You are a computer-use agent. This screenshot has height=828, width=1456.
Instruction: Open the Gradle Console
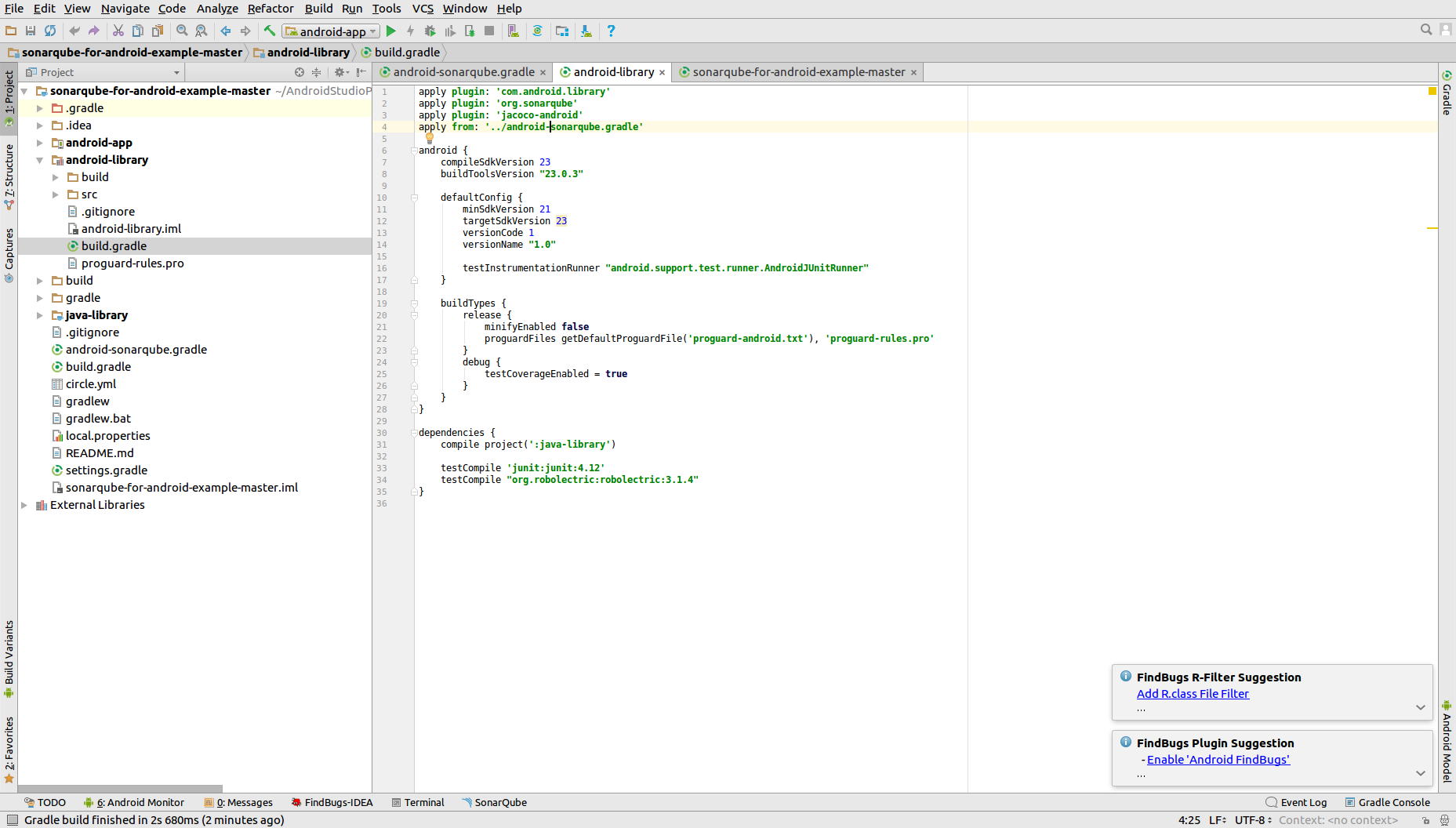(x=1388, y=803)
